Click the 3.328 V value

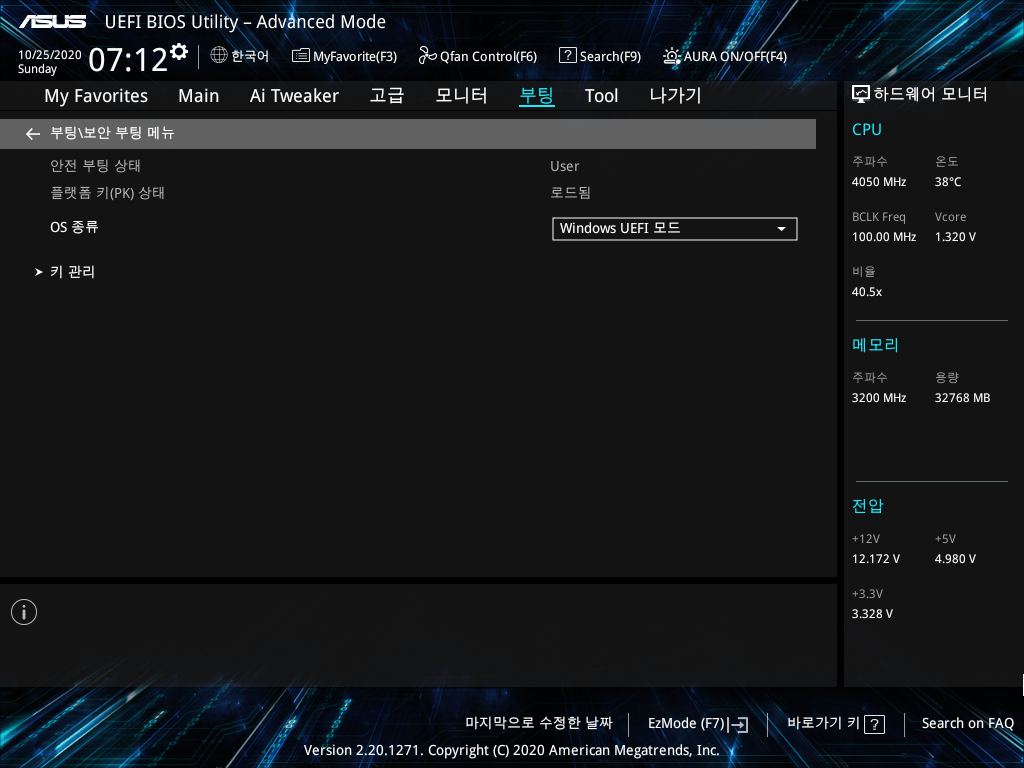click(x=872, y=614)
